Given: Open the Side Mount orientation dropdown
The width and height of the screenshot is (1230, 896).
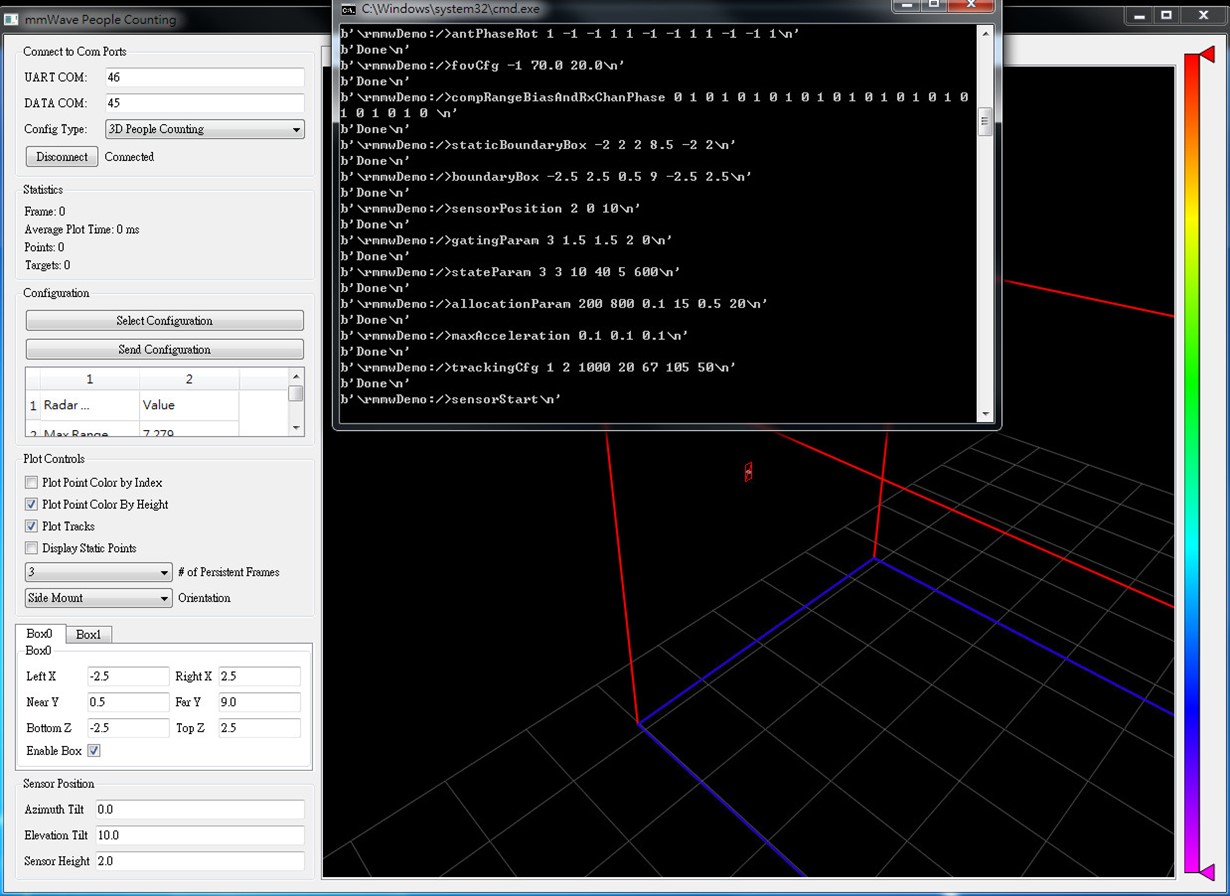Looking at the screenshot, I should (99, 599).
